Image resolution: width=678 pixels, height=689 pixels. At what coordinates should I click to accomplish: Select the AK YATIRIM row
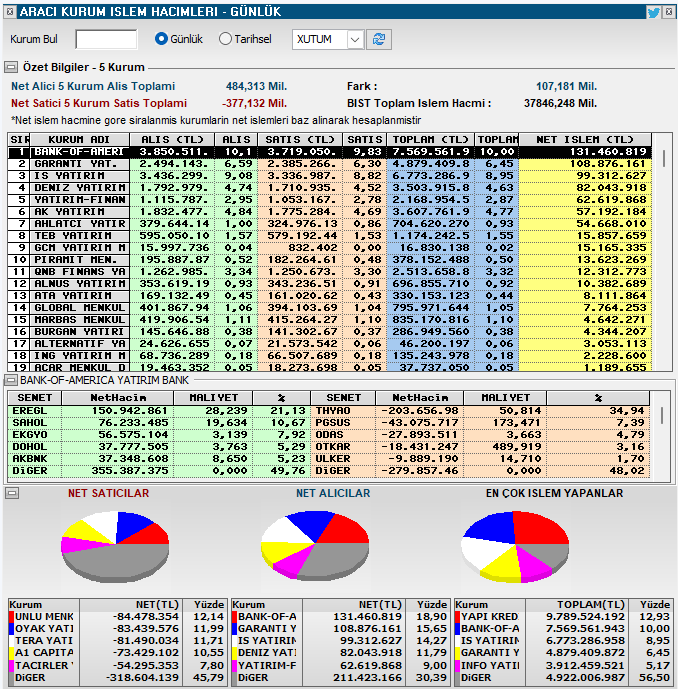330,212
